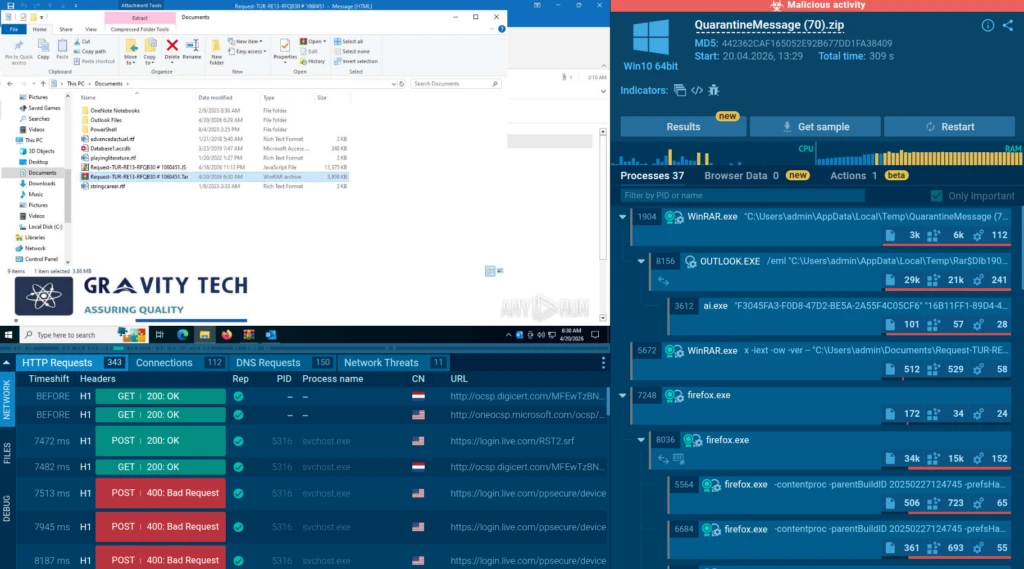
Task: Open the Move to dropdown
Action: (131, 52)
